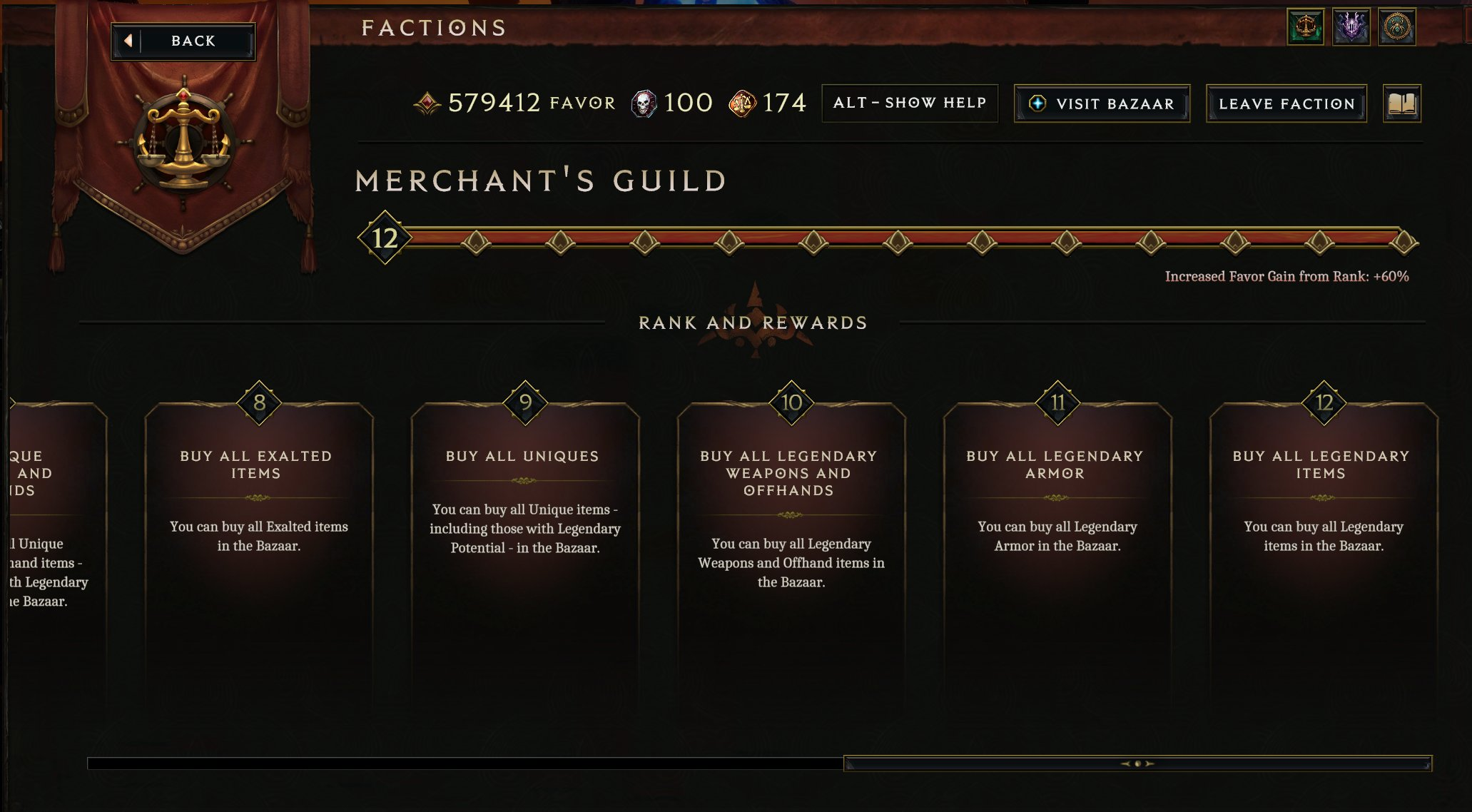Click the rank 12 diamond badge
The width and height of the screenshot is (1472, 812).
[385, 238]
